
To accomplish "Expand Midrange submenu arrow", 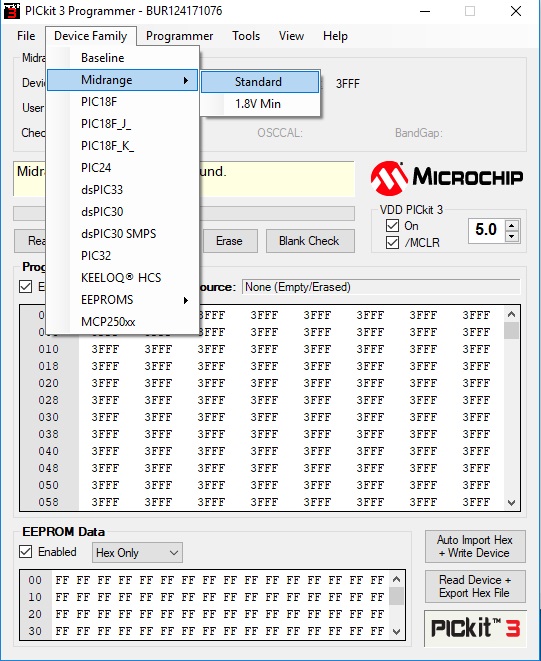I will pyautogui.click(x=186, y=80).
